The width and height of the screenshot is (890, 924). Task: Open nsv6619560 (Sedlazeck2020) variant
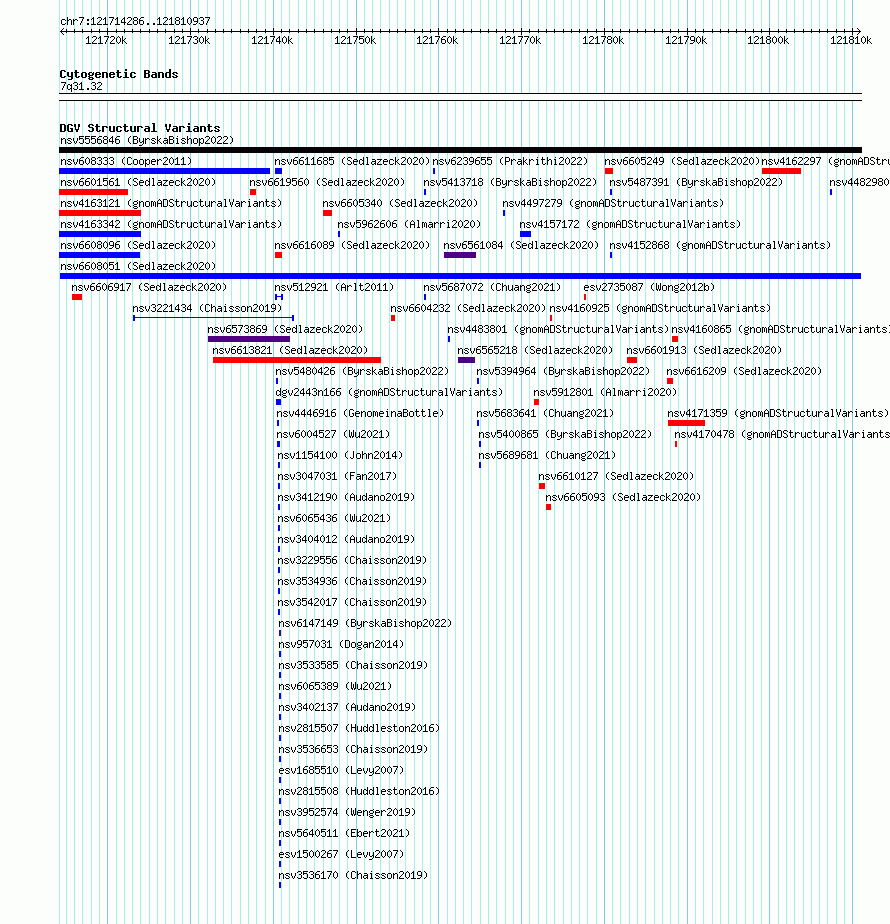click(x=327, y=183)
